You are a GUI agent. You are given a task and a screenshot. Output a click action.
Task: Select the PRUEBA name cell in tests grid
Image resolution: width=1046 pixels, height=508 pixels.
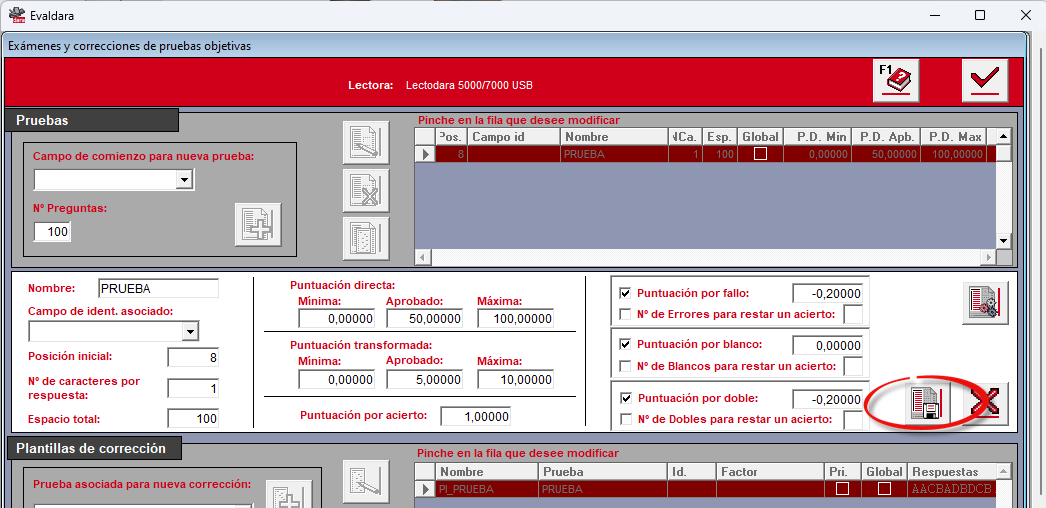614,154
